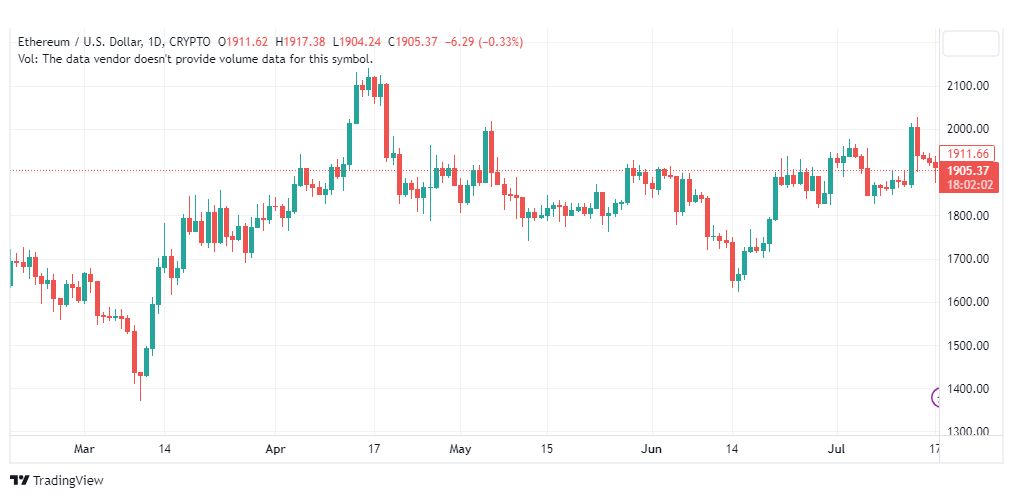Click the 1500.00 price axis label
This screenshot has width=1012, height=498.
968,346
